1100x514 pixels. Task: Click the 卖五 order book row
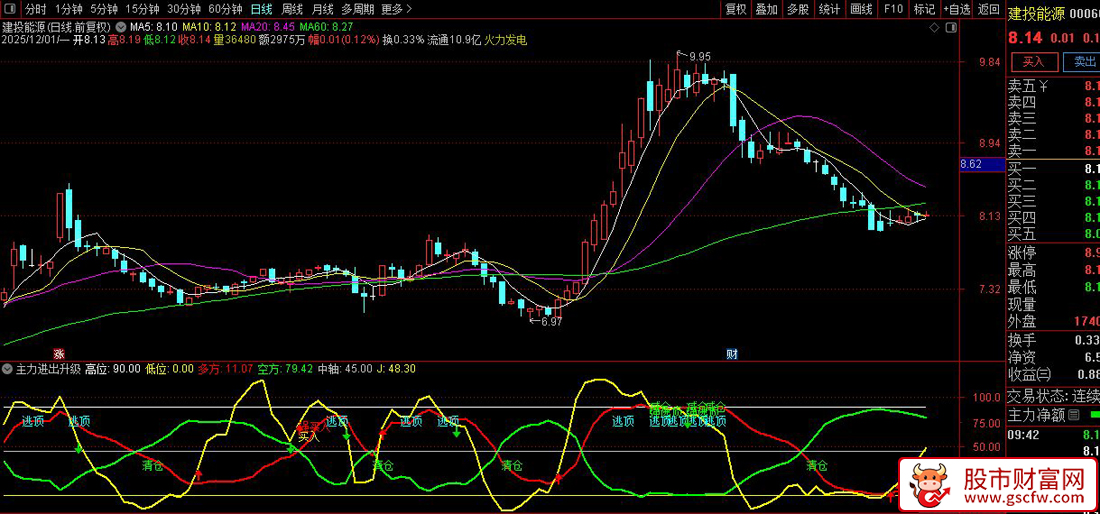point(1053,86)
